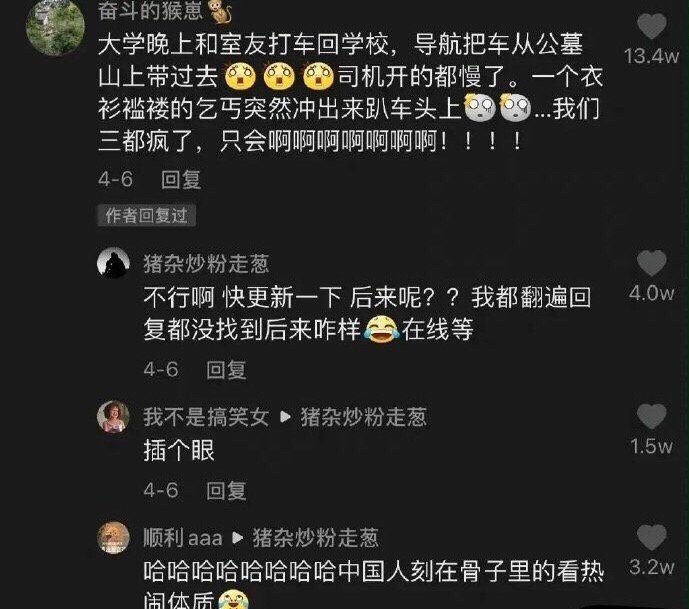The height and width of the screenshot is (609, 689).
Task: View 我不是搞笑女's avatar picture
Action: tap(113, 417)
